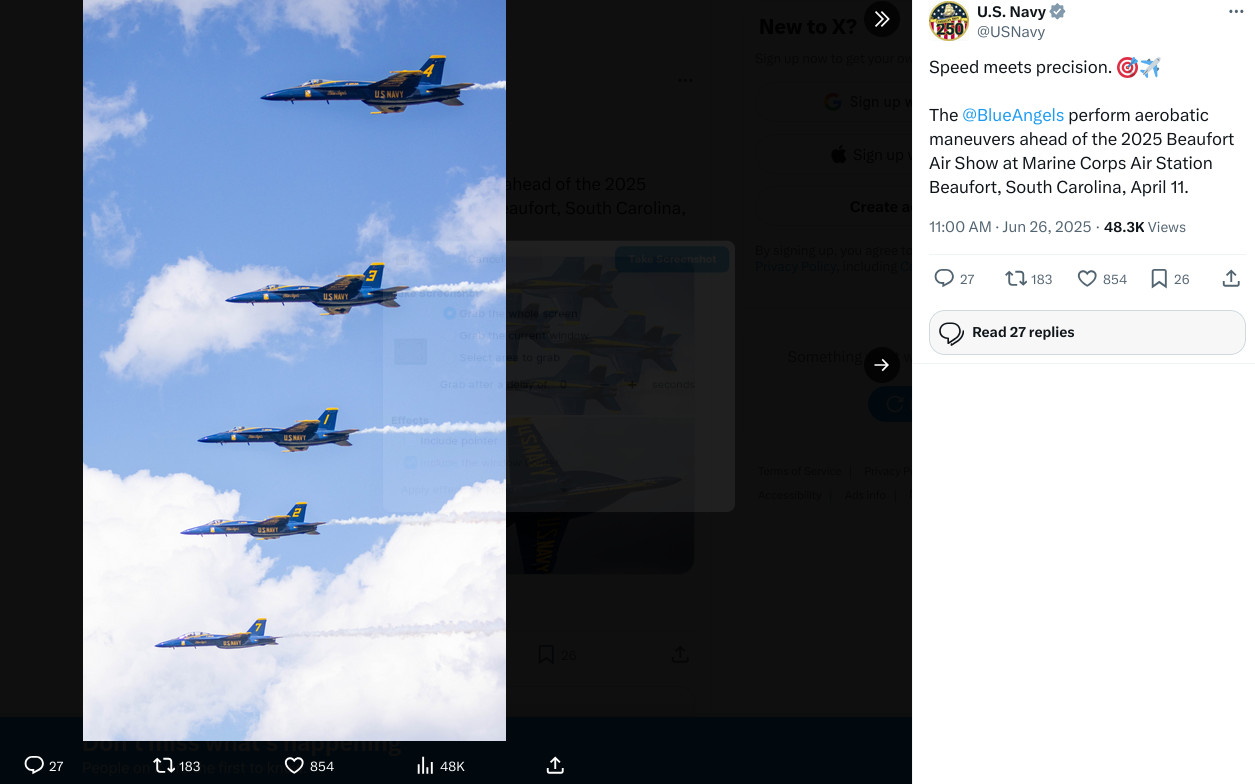Bookmark the tweet with 26 bookmarks
The height and width of the screenshot is (784, 1255).
1159,279
